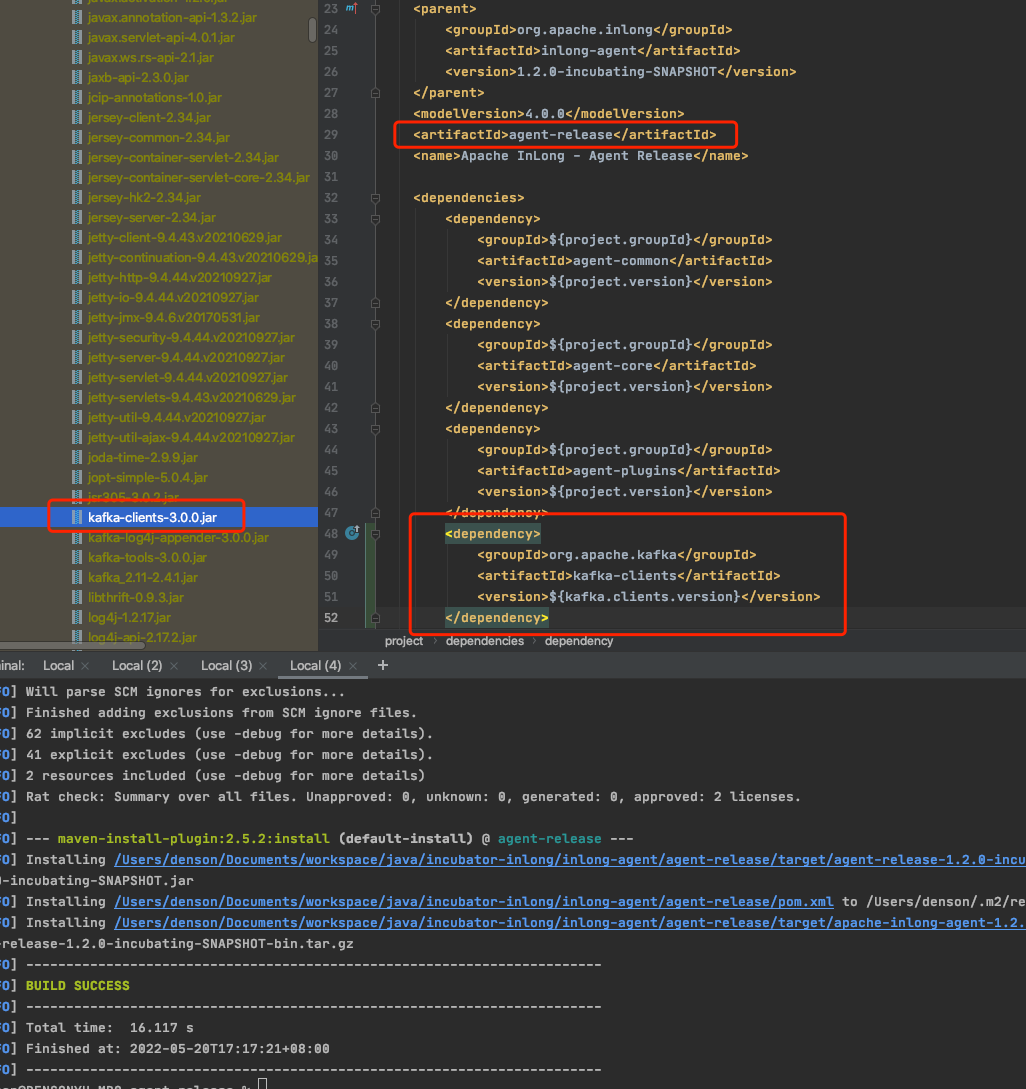The image size is (1026, 1089).
Task: Collapse the parent tag fold on line 23
Action: pos(375,9)
